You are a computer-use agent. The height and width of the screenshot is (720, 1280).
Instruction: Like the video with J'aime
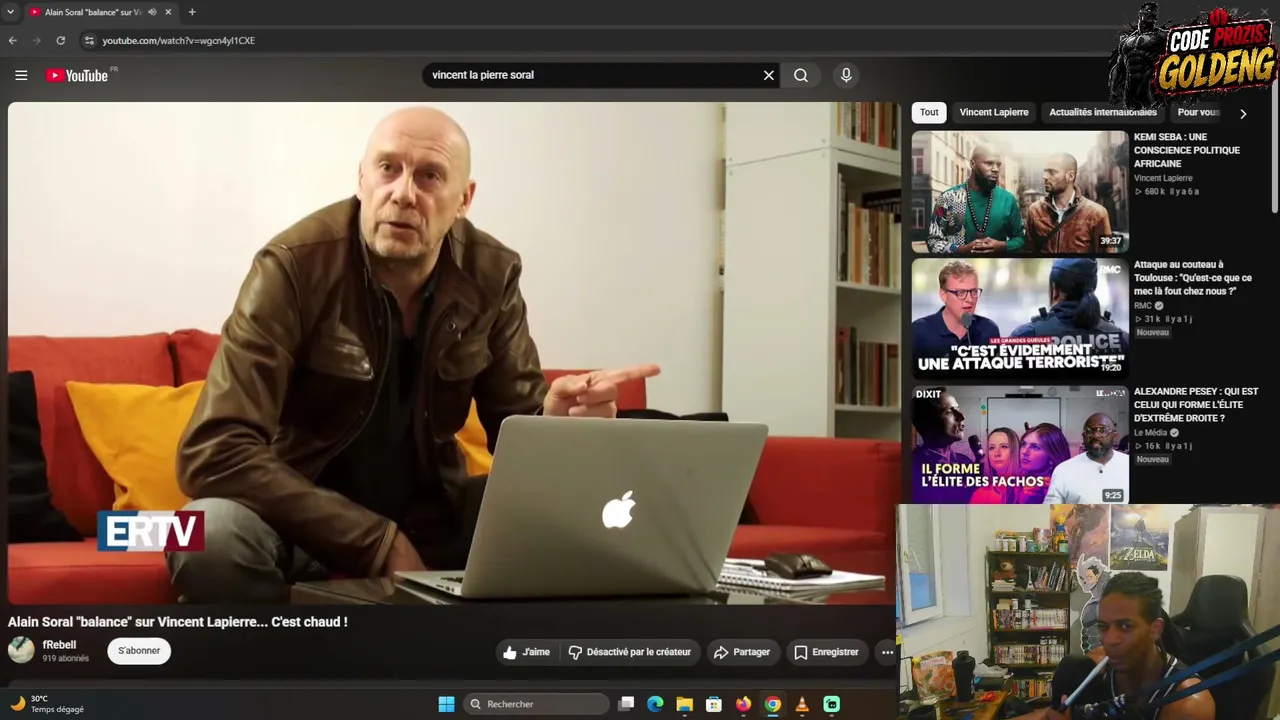point(527,652)
